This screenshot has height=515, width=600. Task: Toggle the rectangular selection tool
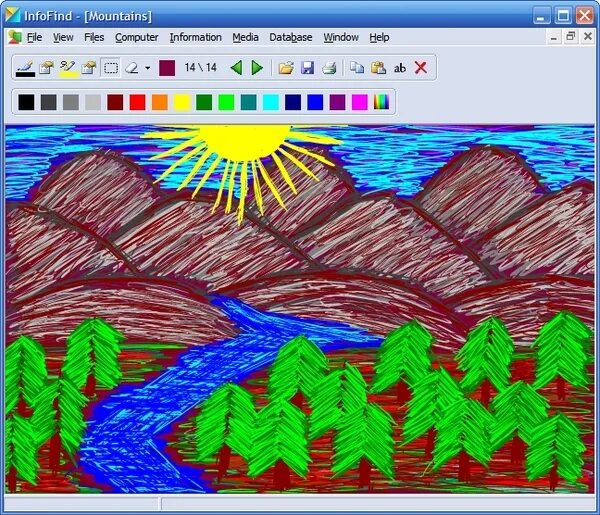(x=111, y=68)
